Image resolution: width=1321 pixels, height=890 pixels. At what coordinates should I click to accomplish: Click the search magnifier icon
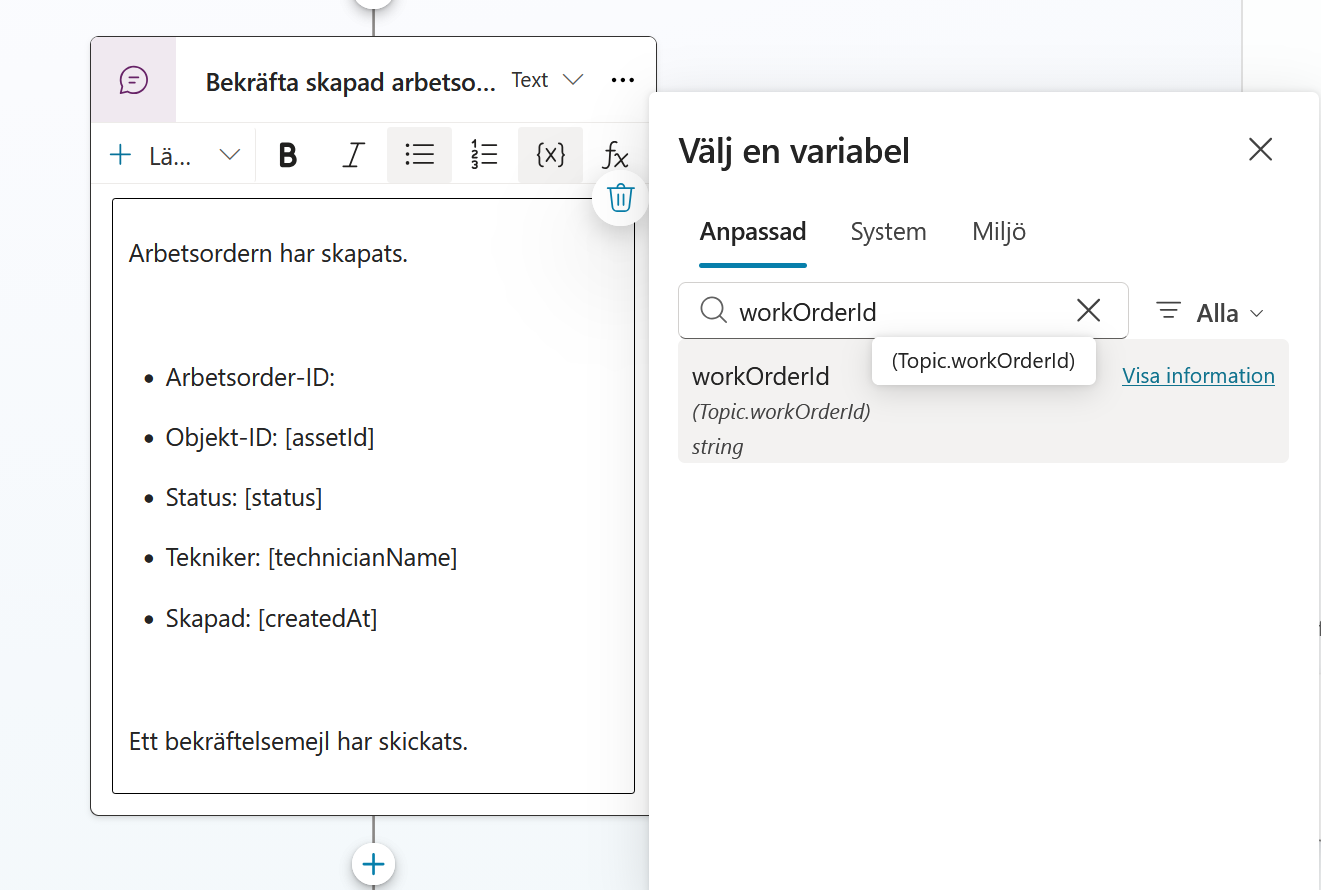click(713, 311)
